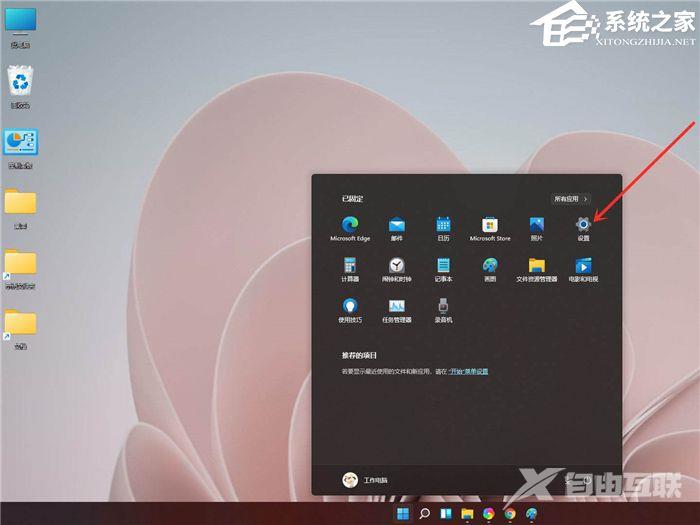Screen dimensions: 700x525
Task: Open File Explorer from the taskbar
Action: coord(467,513)
